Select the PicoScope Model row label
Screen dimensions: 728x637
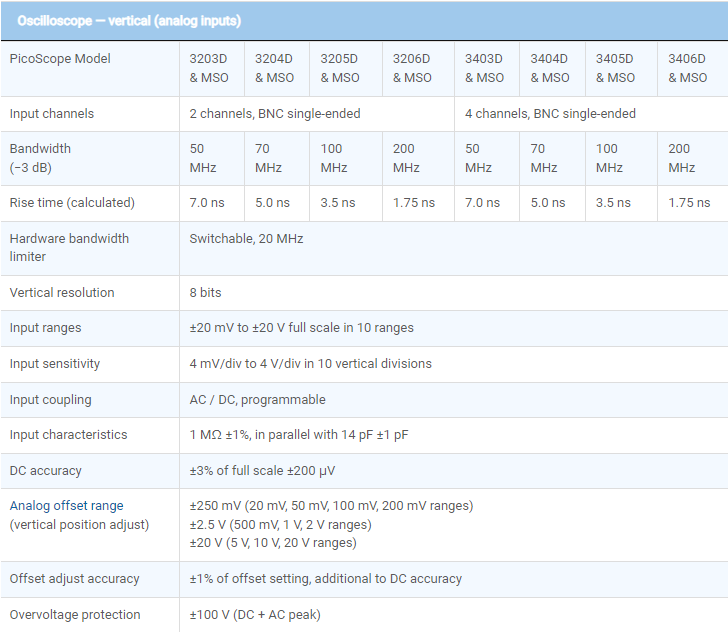point(60,59)
